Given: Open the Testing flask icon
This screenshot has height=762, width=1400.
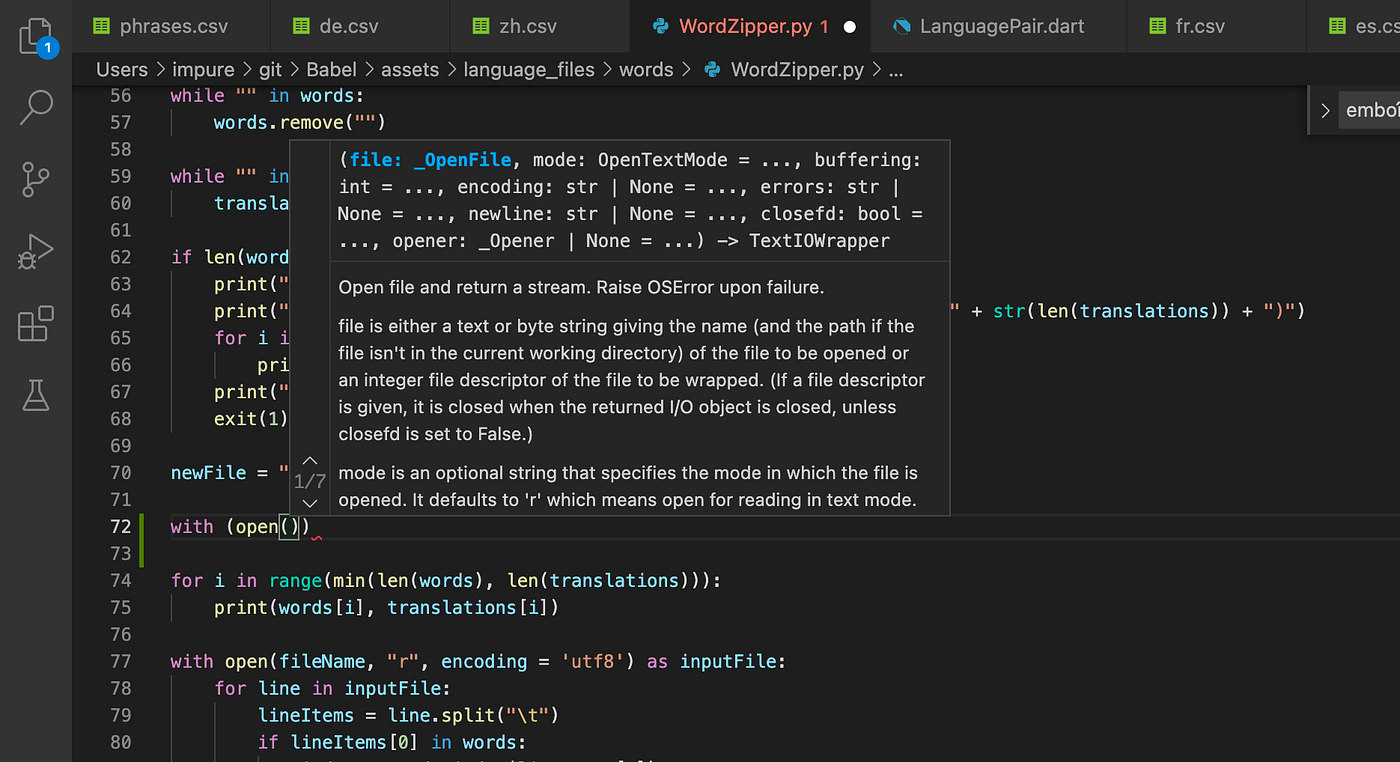Looking at the screenshot, I should [36, 396].
